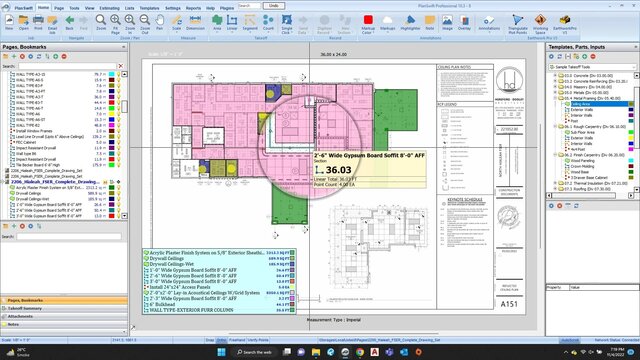Open the Sample Takeoff Tools dropdown
The image size is (640, 360).
(592, 67)
